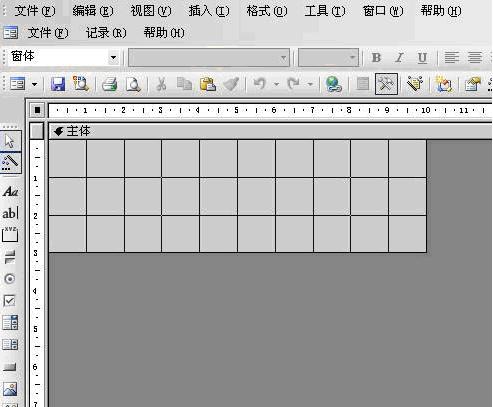Open Print Preview with magnifier page icon
Viewport: 493px width, 407px height.
(133, 84)
